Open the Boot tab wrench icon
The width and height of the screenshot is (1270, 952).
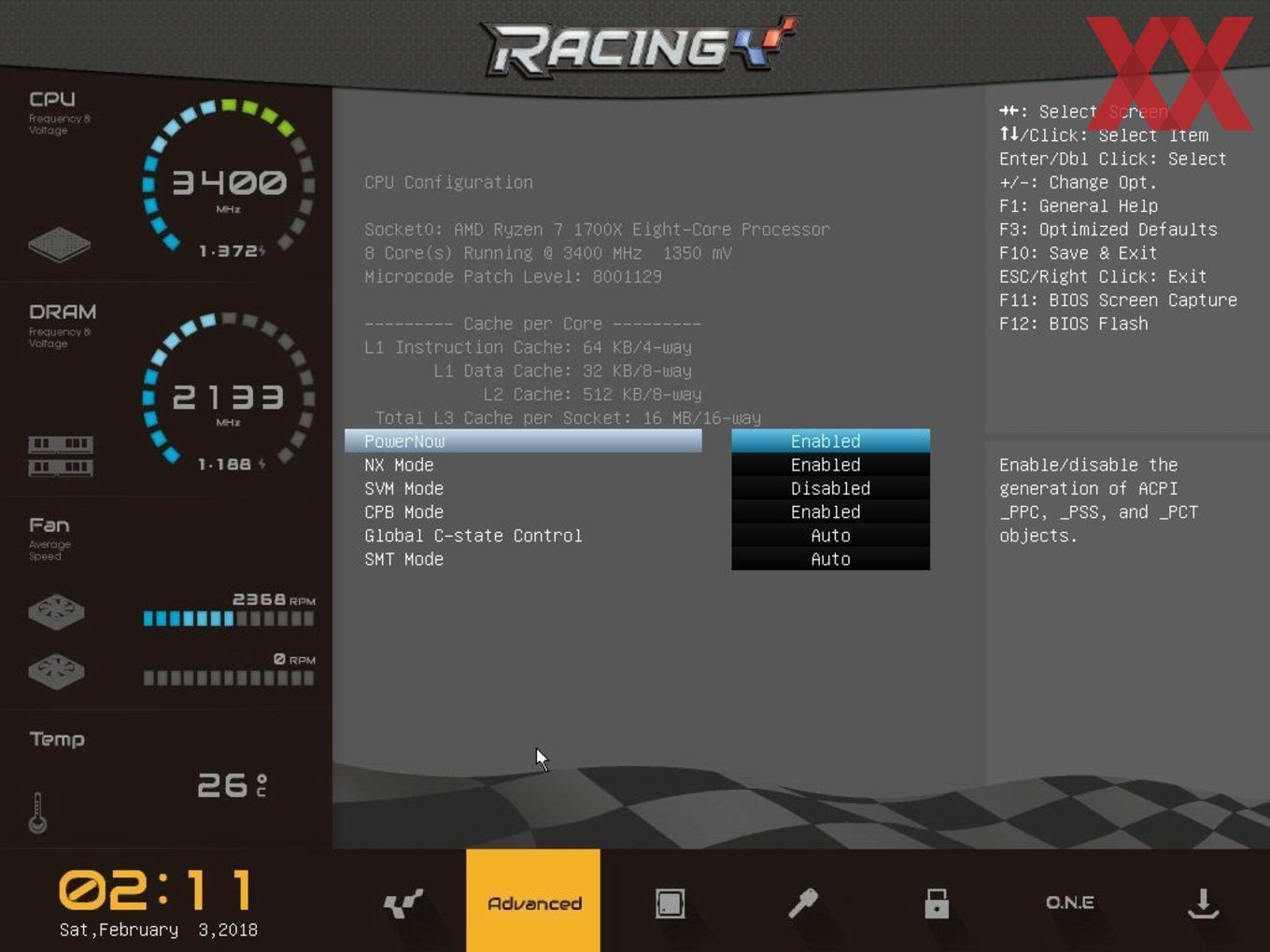(x=803, y=903)
